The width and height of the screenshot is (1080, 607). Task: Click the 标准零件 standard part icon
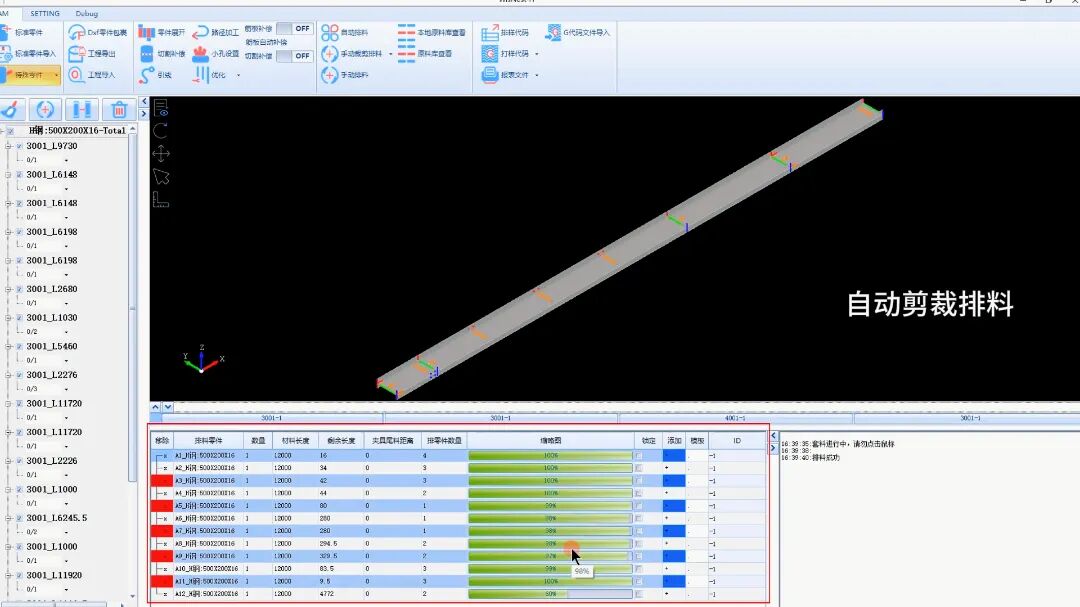coord(6,32)
